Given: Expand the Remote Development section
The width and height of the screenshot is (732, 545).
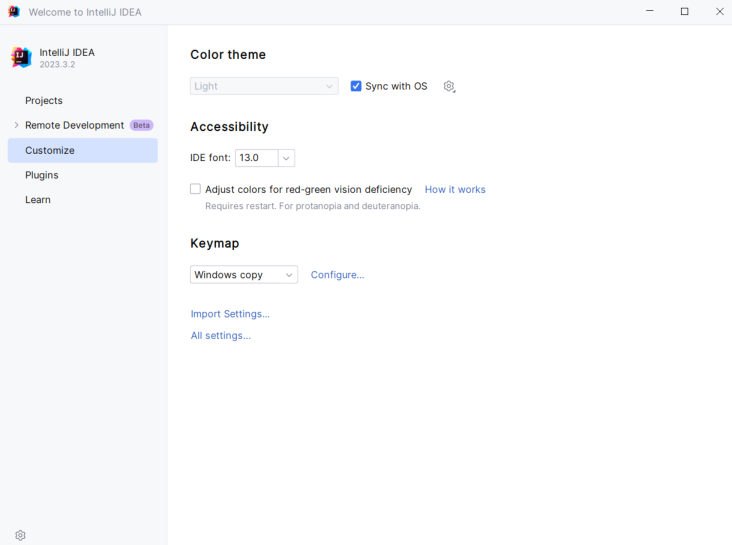Looking at the screenshot, I should (x=16, y=125).
